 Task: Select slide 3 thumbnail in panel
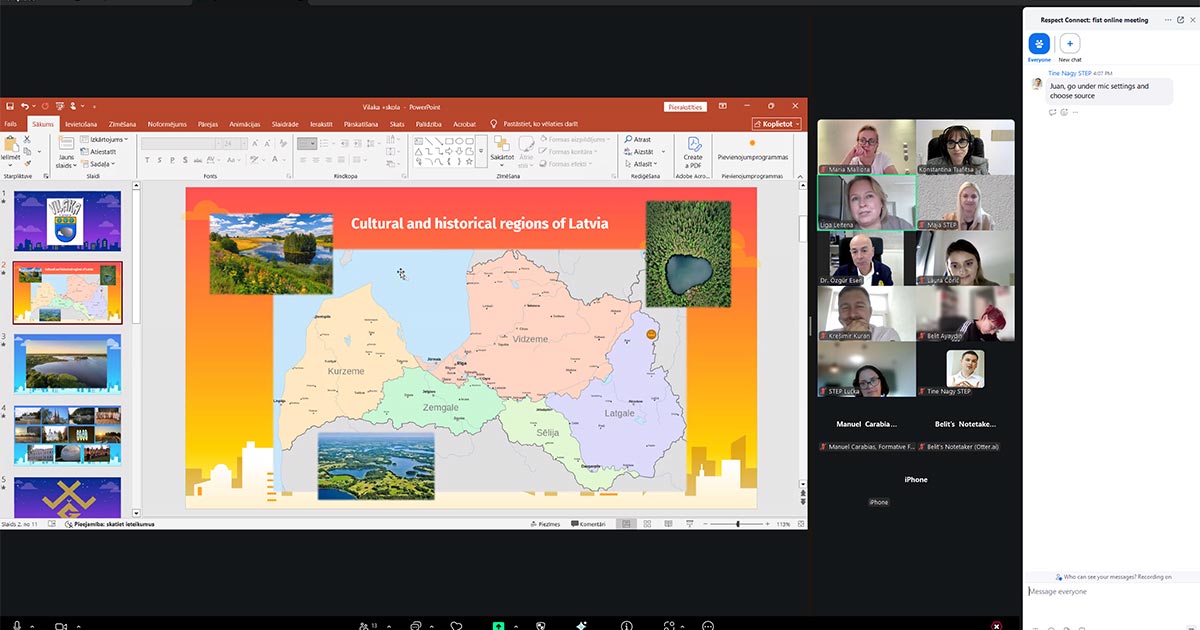(x=67, y=362)
